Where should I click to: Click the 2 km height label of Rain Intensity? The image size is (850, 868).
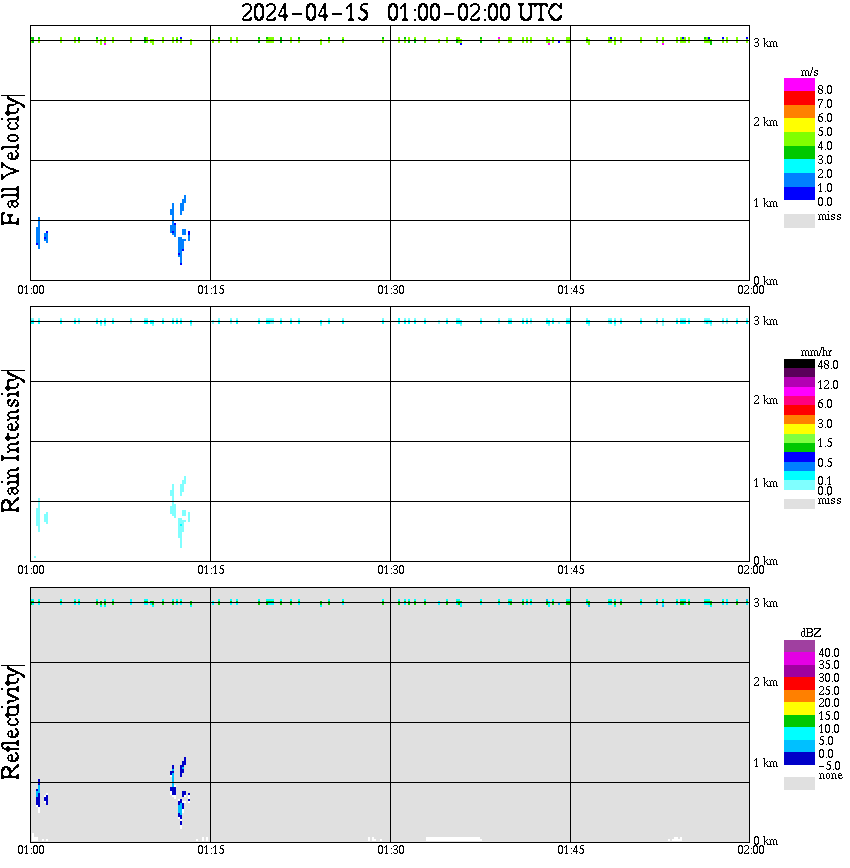pyautogui.click(x=765, y=400)
